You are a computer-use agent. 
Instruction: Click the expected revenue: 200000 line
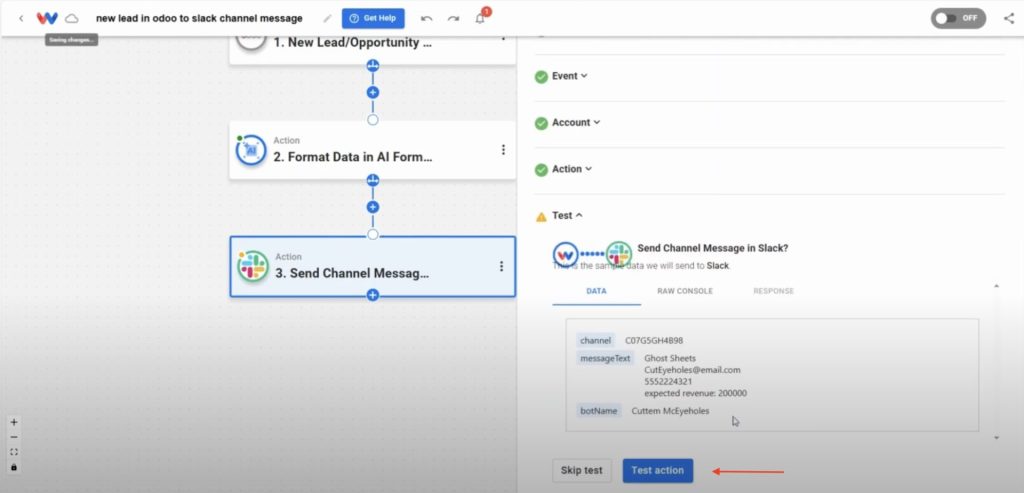(x=696, y=393)
